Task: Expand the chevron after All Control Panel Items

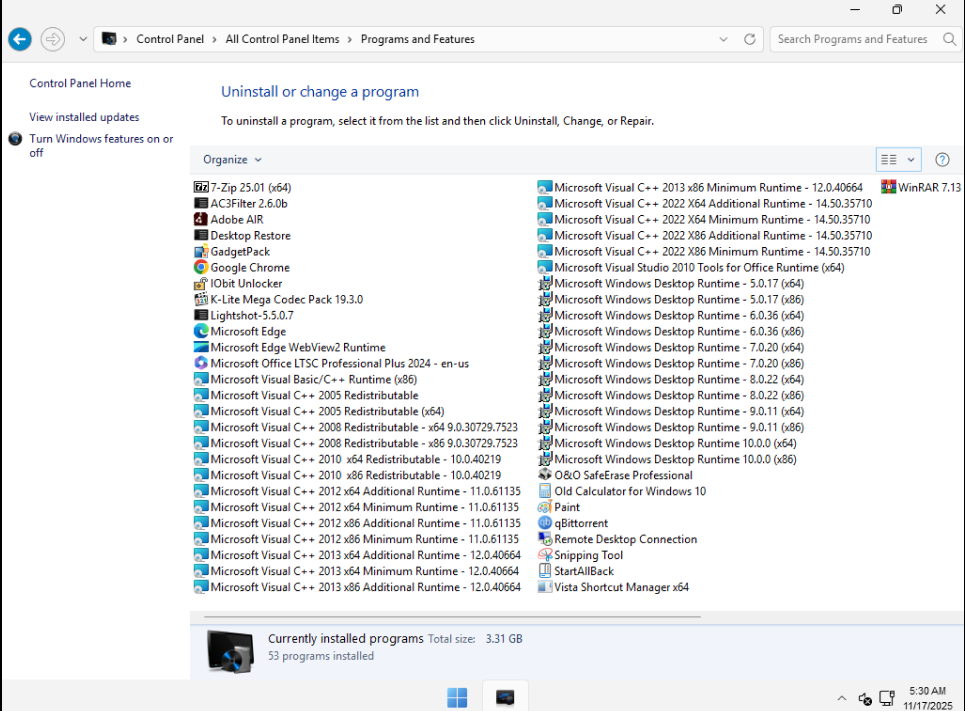Action: [x=350, y=39]
